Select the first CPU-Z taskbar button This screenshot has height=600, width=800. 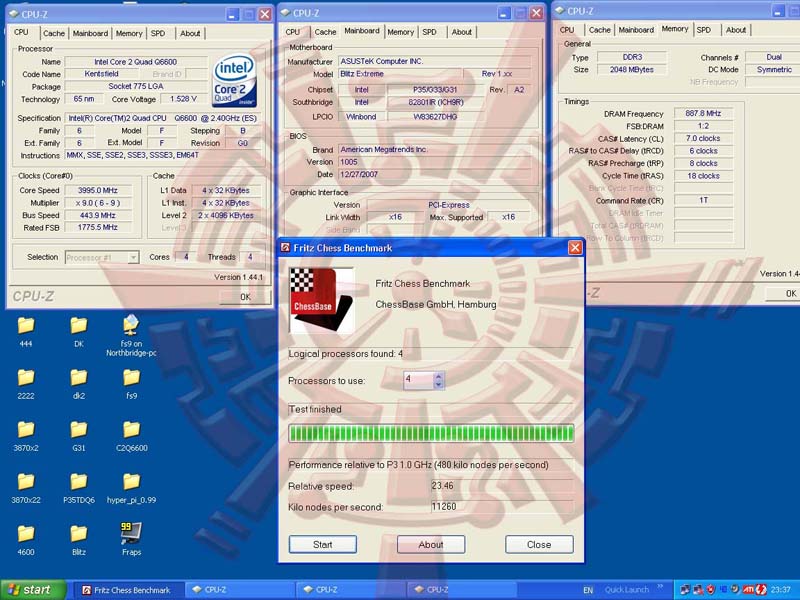coord(238,590)
